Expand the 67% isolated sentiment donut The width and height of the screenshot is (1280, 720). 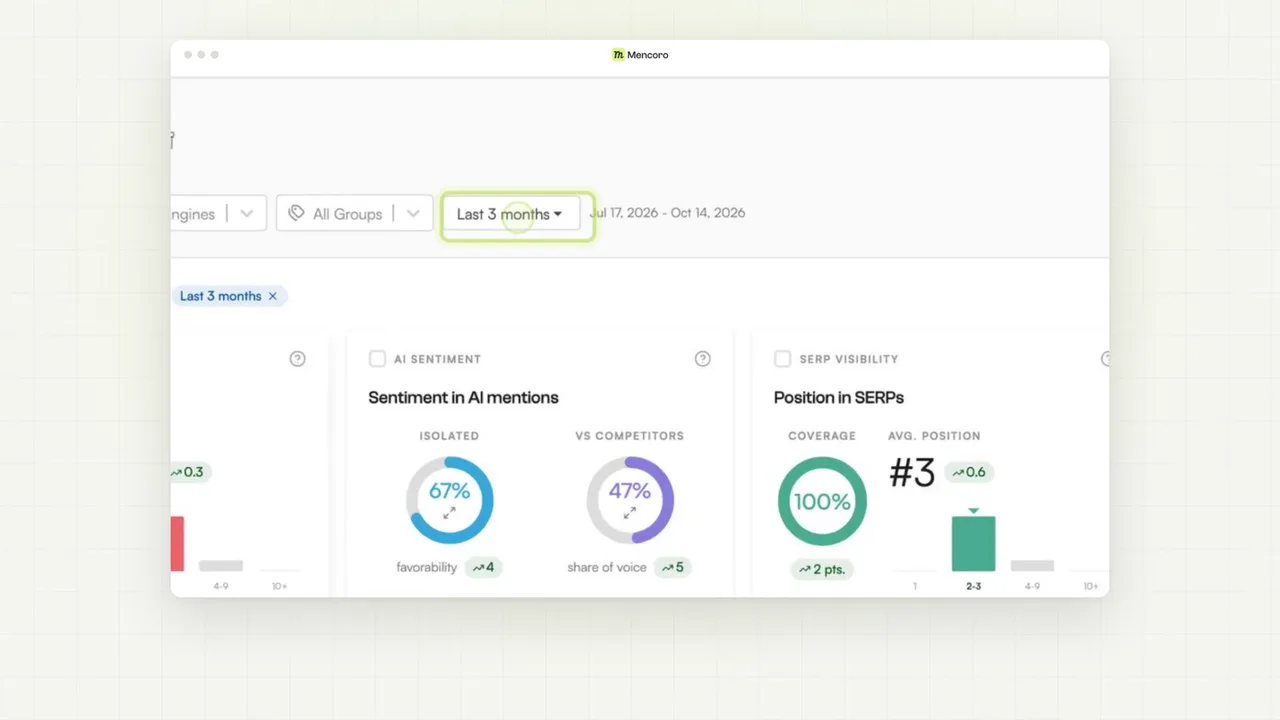click(449, 512)
